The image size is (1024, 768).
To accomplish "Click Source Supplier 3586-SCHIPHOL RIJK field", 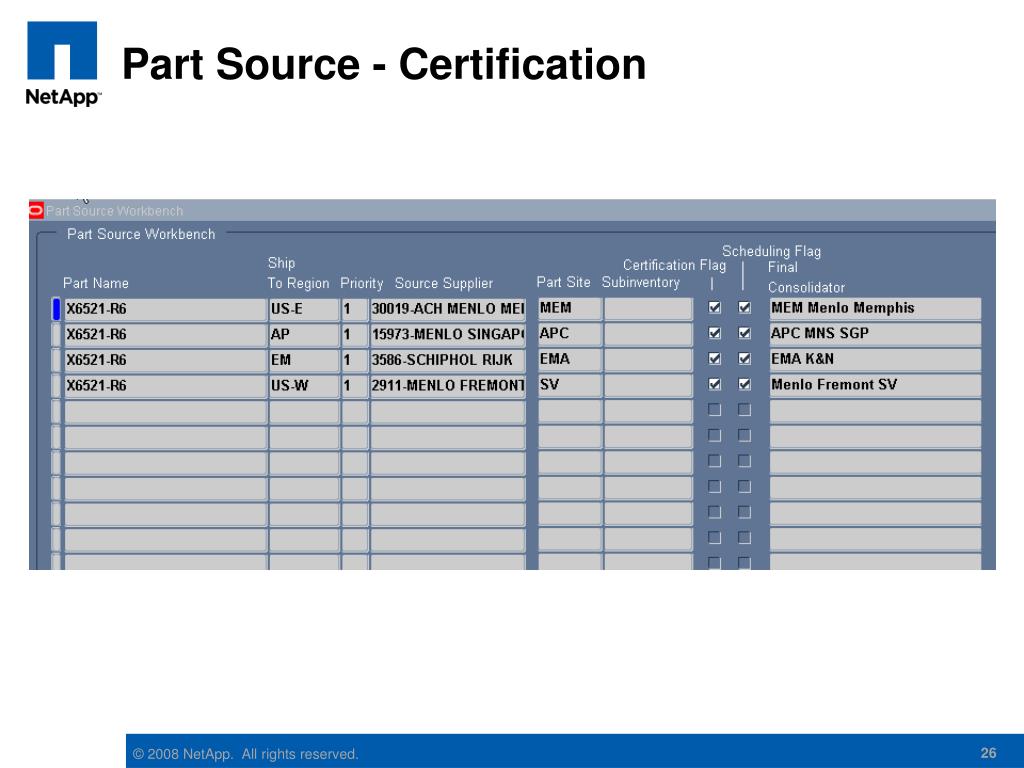I will click(447, 360).
